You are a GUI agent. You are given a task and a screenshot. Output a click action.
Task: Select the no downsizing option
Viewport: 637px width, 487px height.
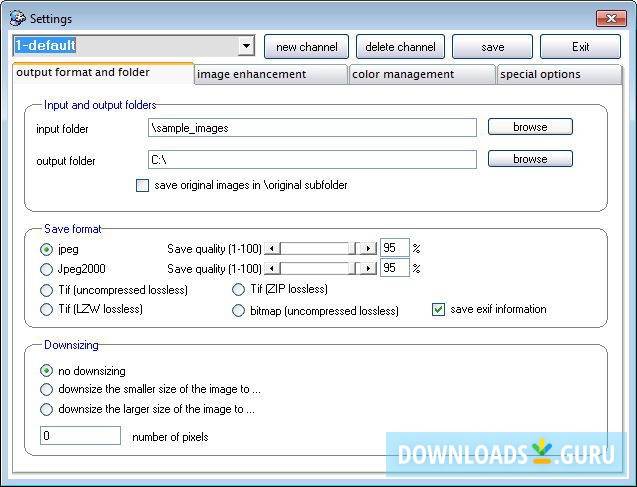tap(46, 370)
